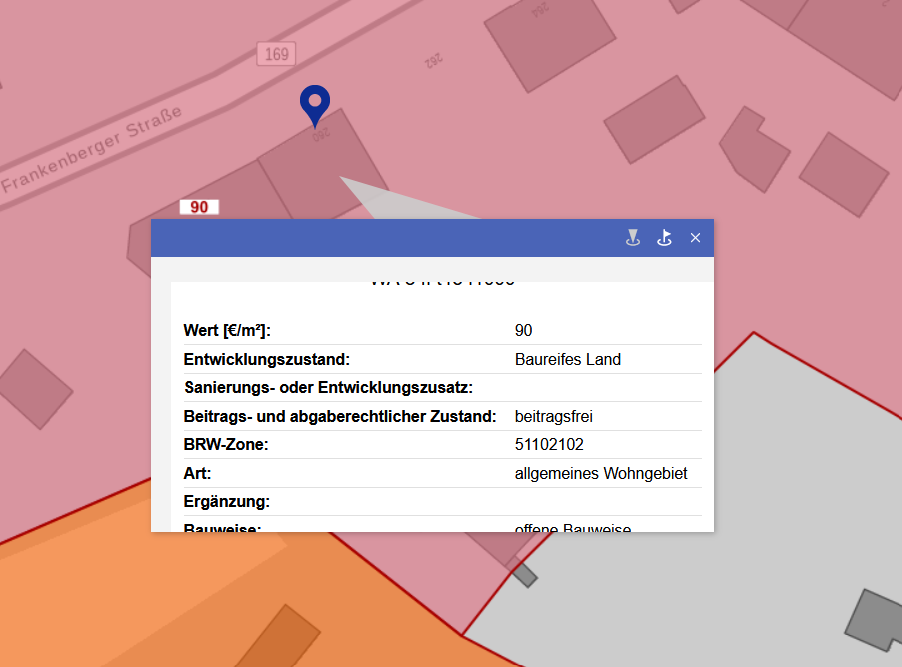Click the flag icon in popup header
The width and height of the screenshot is (902, 667).
[x=664, y=238]
